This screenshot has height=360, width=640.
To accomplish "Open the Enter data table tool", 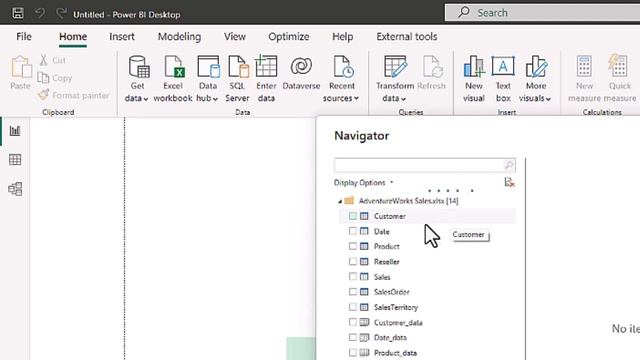I will [266, 78].
